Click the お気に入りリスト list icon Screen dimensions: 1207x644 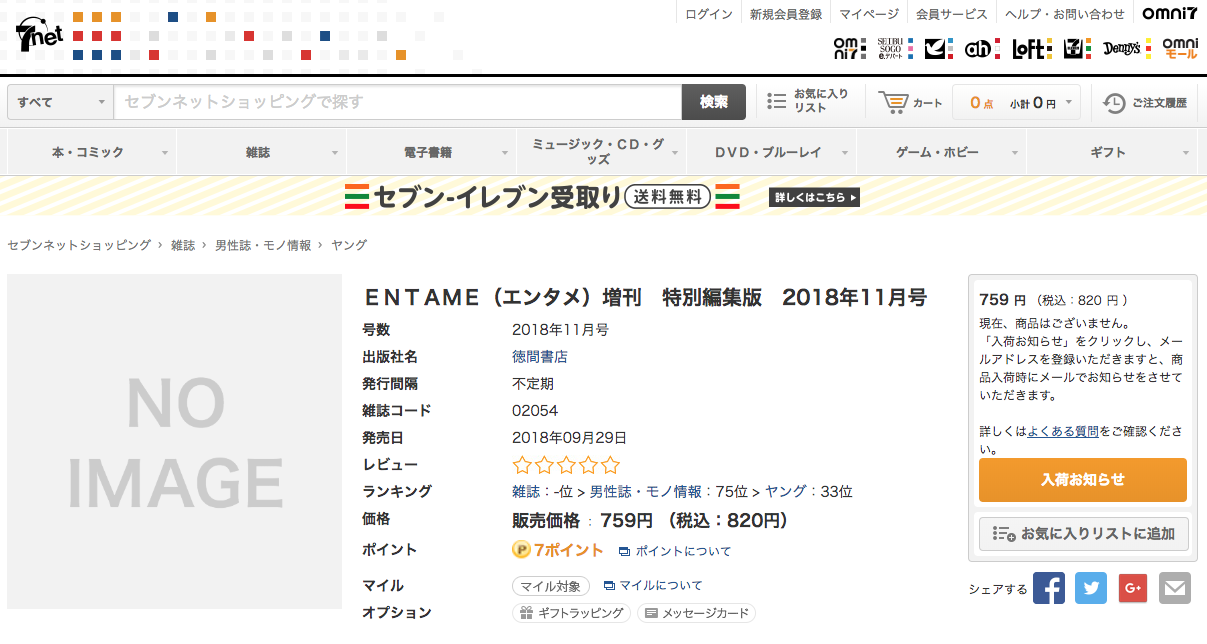pyautogui.click(x=776, y=101)
